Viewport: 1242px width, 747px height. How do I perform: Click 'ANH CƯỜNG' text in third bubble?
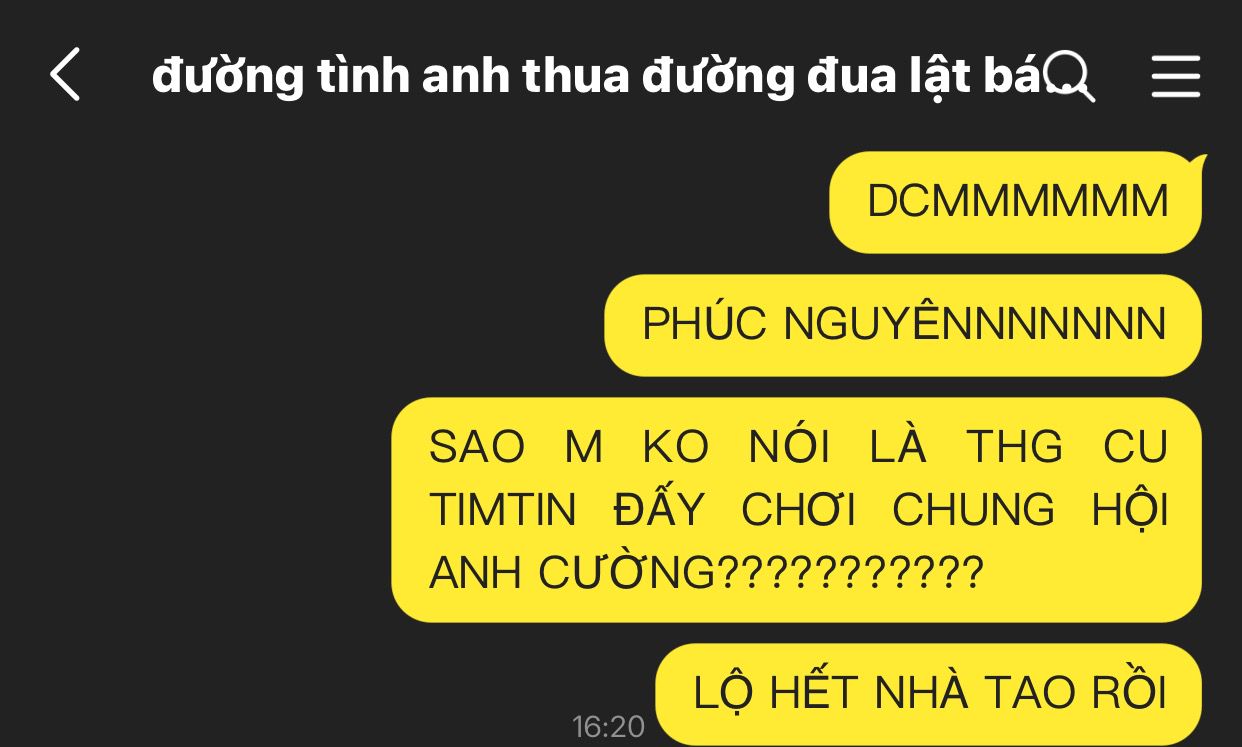573,573
